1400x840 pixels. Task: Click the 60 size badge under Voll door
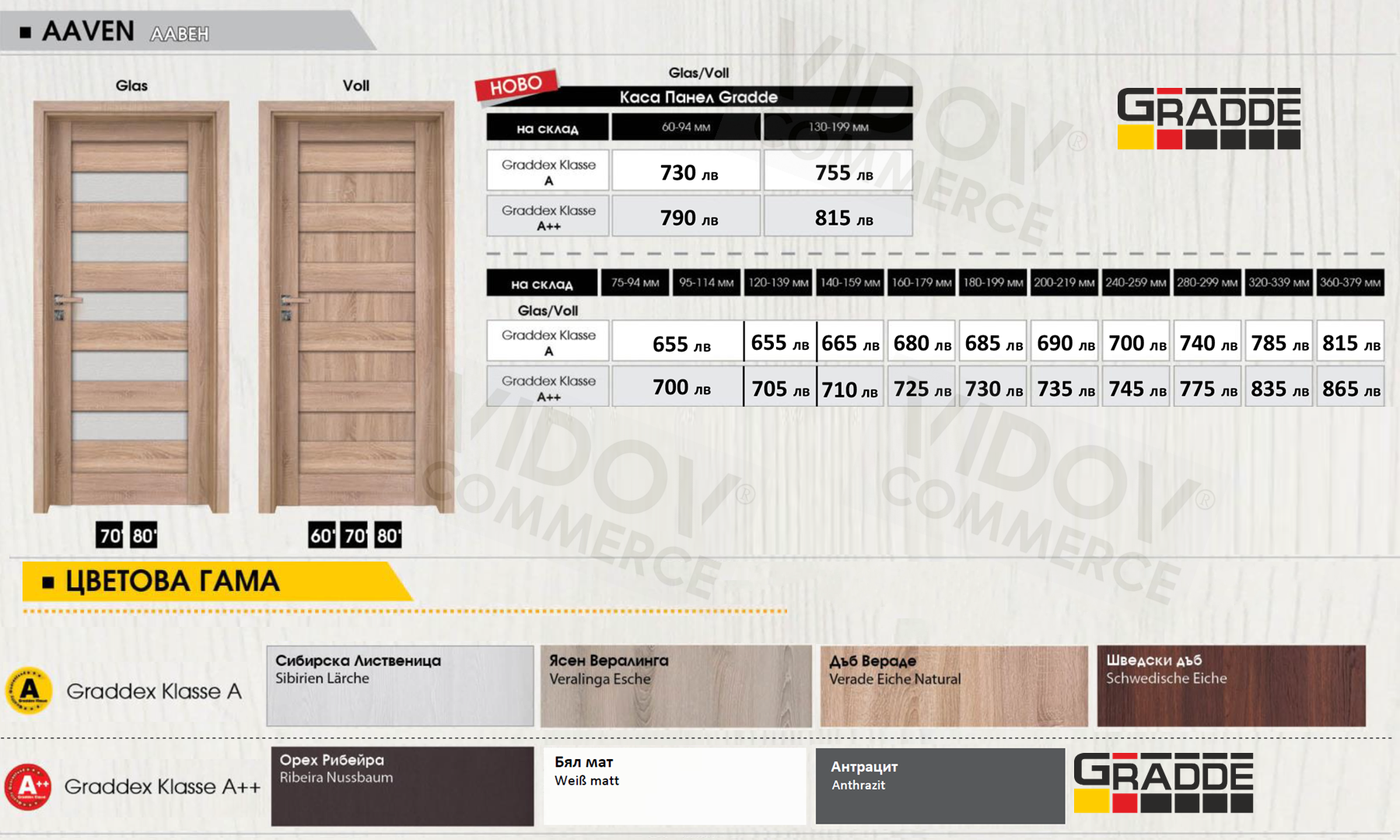pyautogui.click(x=322, y=535)
